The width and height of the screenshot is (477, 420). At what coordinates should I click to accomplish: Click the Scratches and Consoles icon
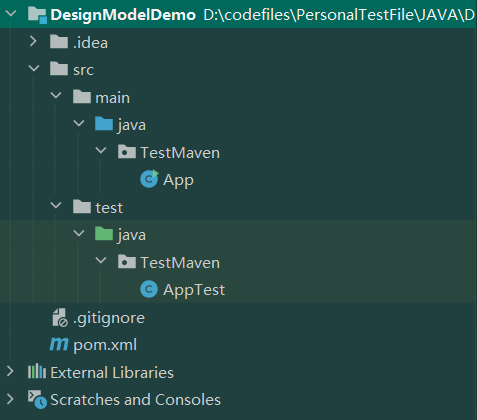pos(37,399)
